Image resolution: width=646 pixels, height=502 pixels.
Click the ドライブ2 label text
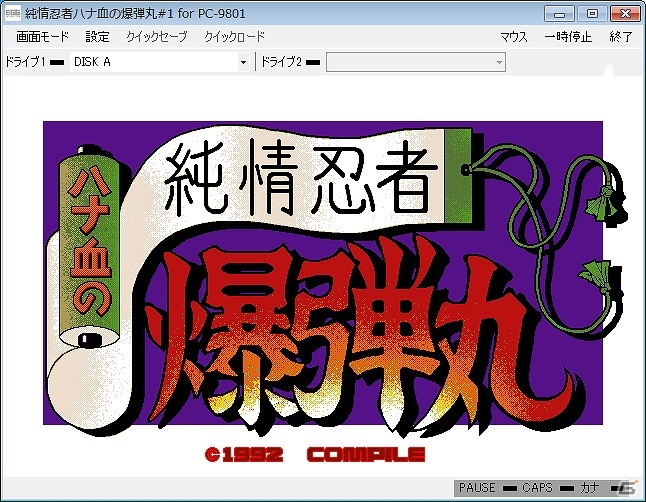[x=281, y=62]
